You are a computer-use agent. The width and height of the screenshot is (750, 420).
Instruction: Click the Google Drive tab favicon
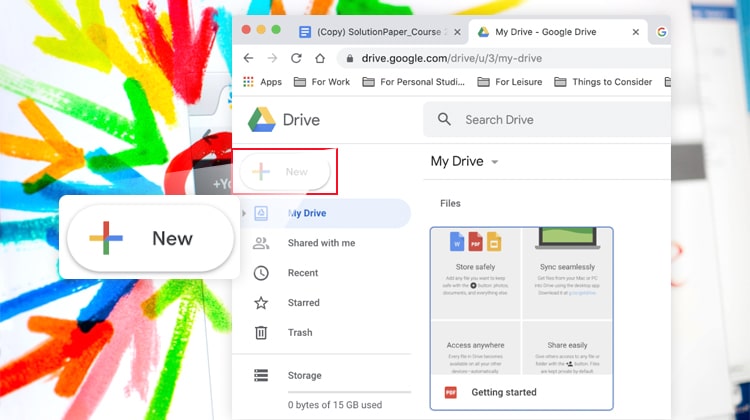(484, 32)
